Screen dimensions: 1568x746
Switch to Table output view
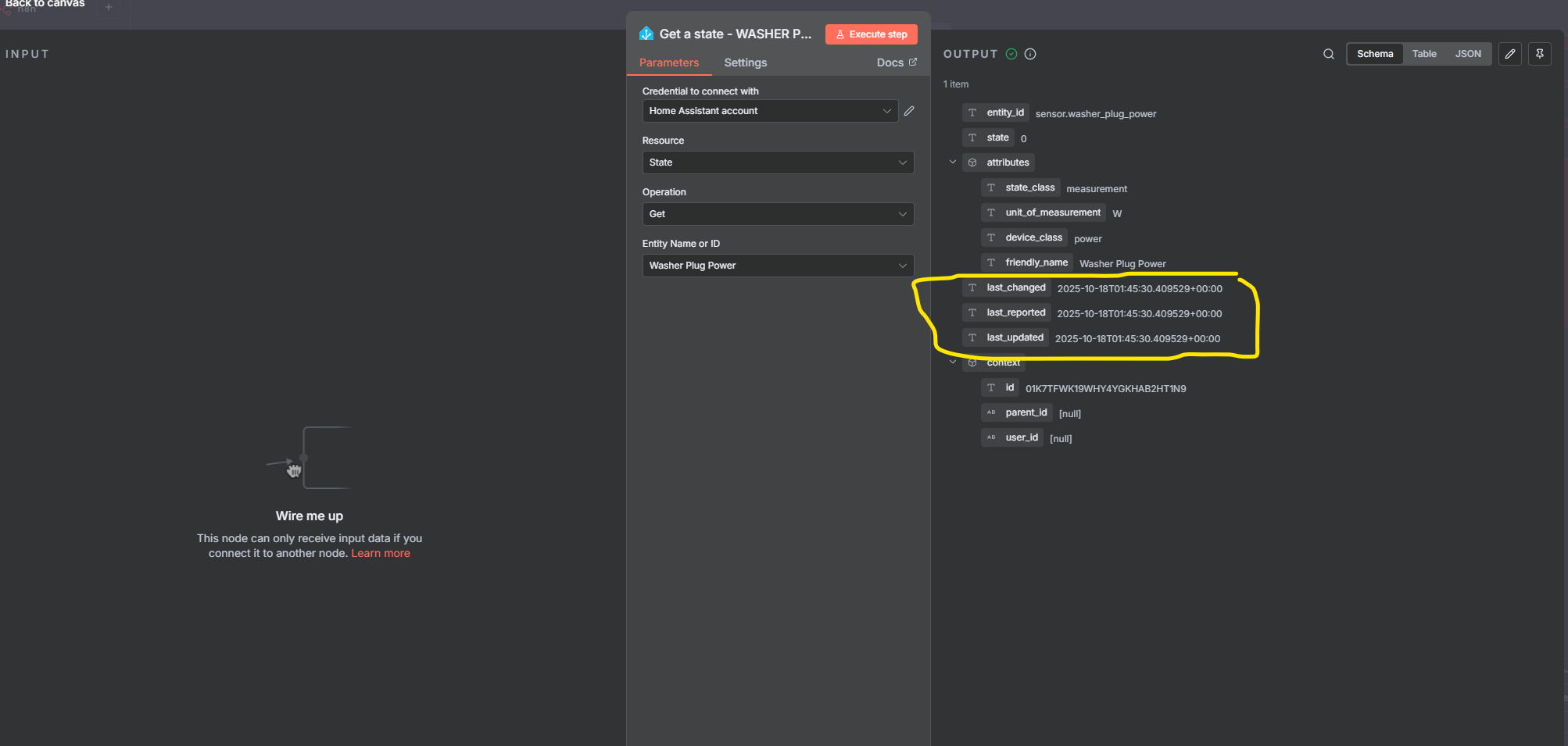[x=1424, y=54]
